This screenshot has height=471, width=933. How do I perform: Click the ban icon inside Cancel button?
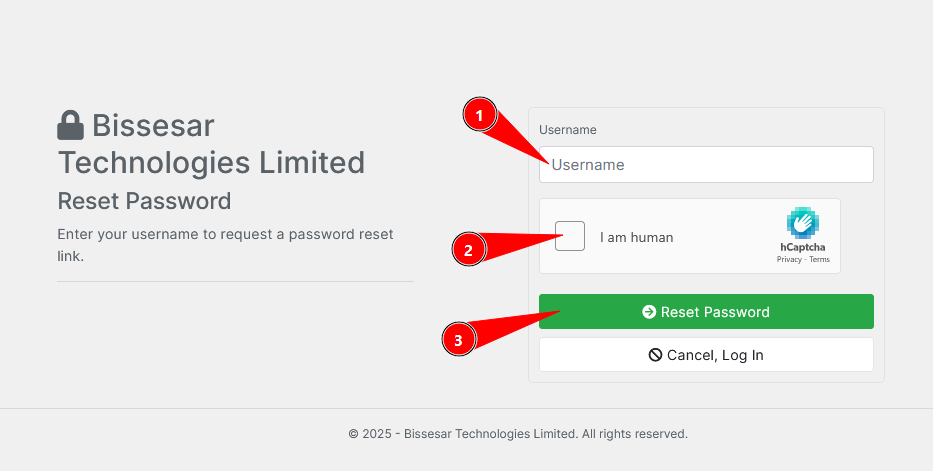click(655, 355)
